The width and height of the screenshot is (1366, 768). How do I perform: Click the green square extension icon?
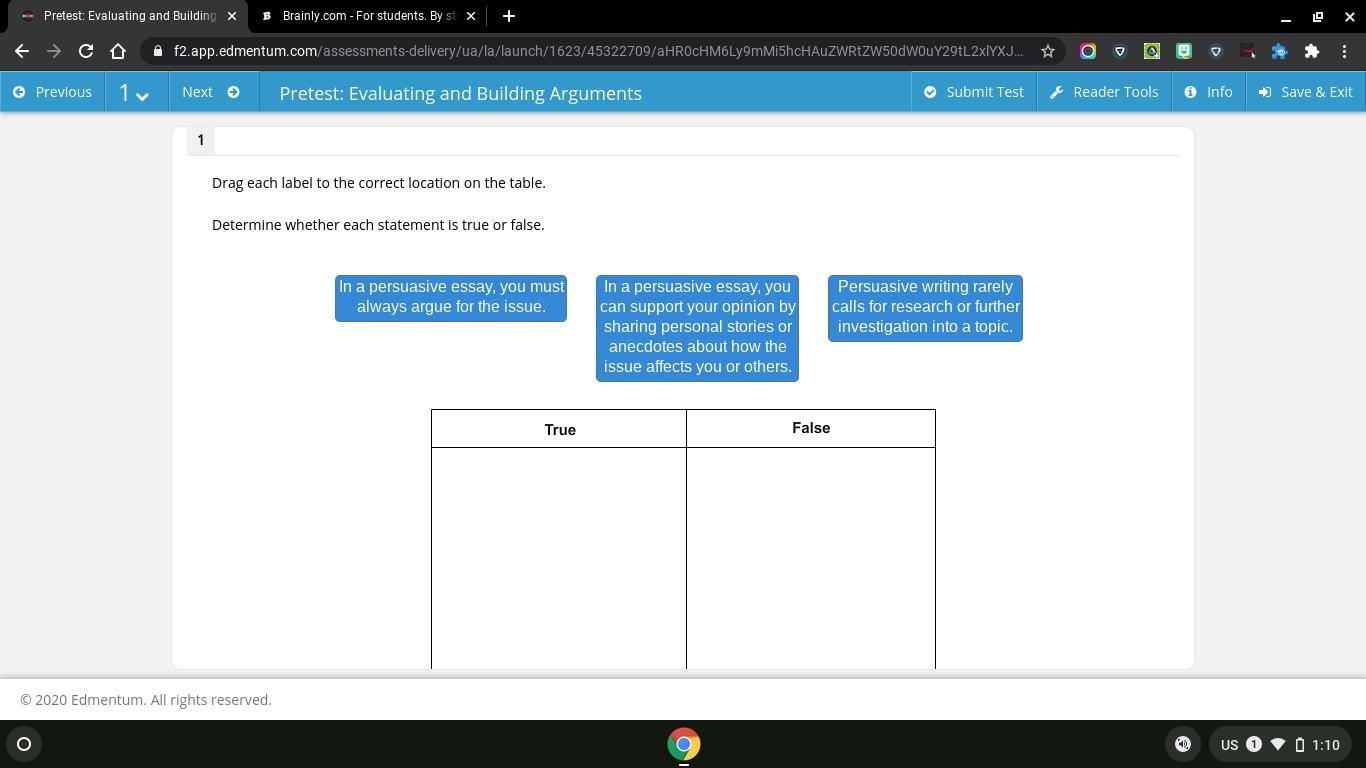1184,51
